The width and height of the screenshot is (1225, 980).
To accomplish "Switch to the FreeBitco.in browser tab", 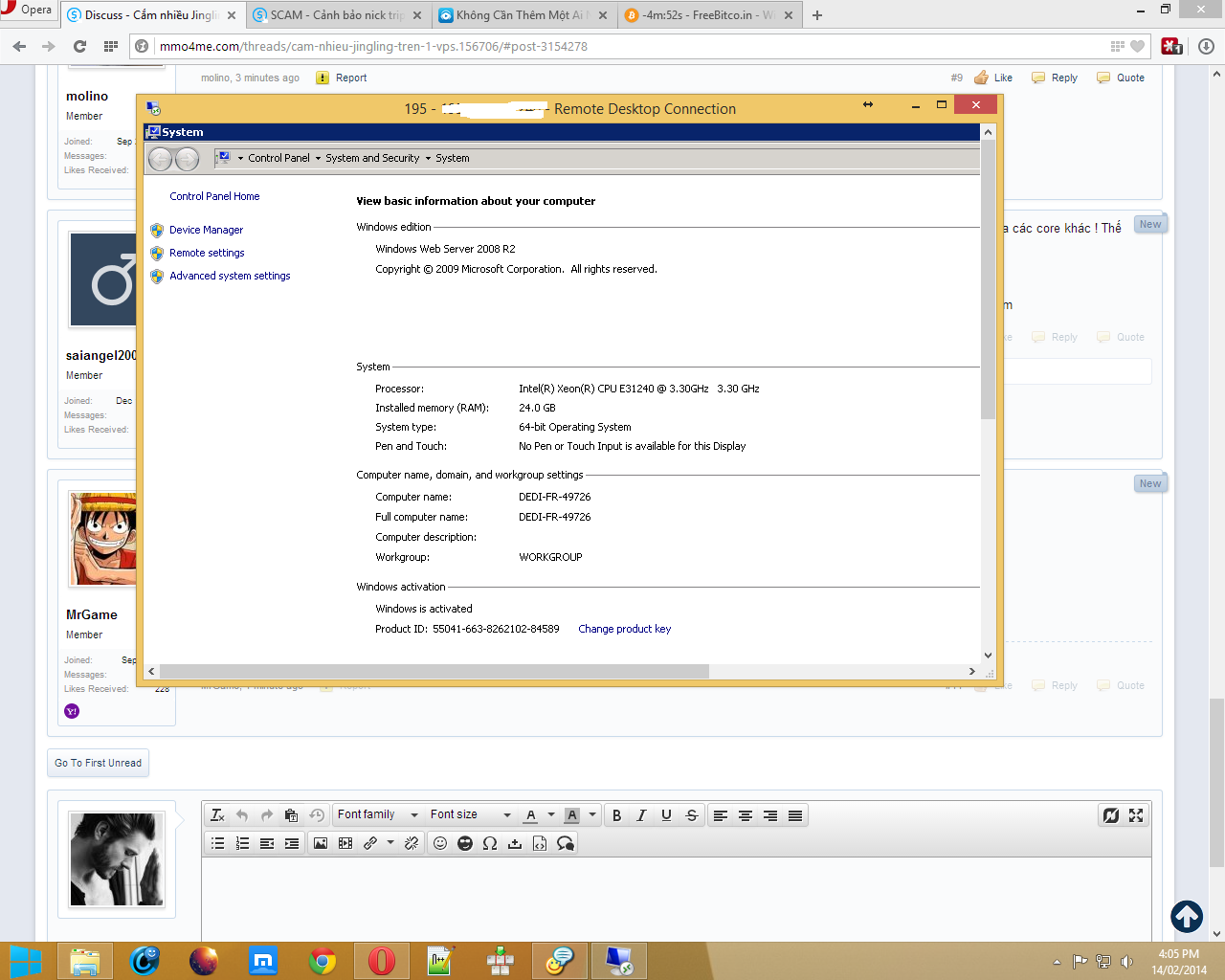I will 708,15.
